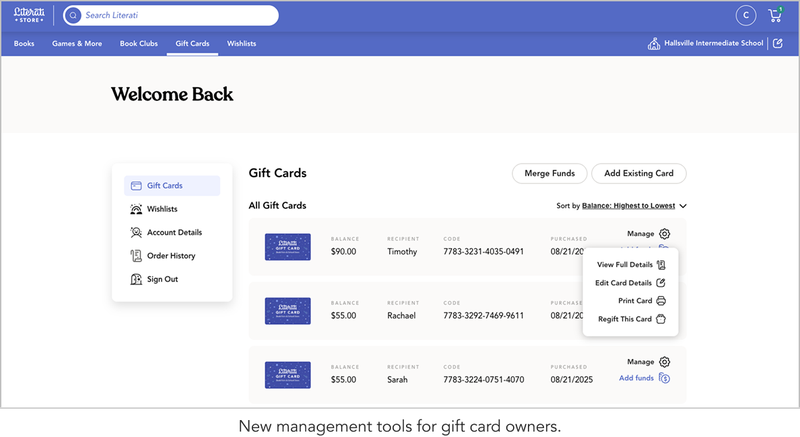Screen dimensions: 800x437
Task: Open Account Details in the sidebar
Action: pos(172,233)
